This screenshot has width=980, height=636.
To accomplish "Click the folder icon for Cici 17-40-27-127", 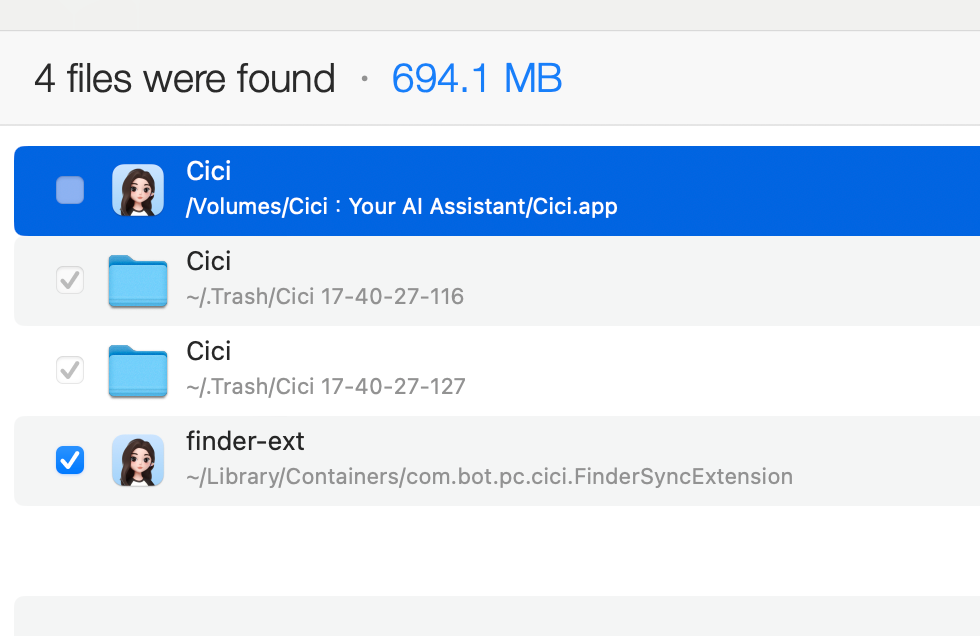I will point(138,371).
